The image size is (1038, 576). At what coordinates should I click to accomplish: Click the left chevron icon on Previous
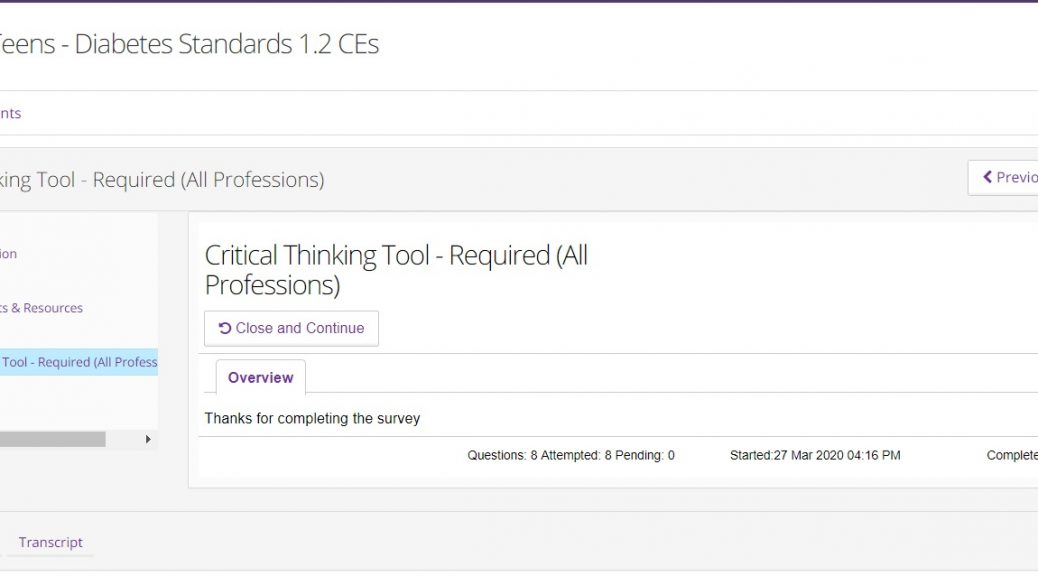click(988, 177)
